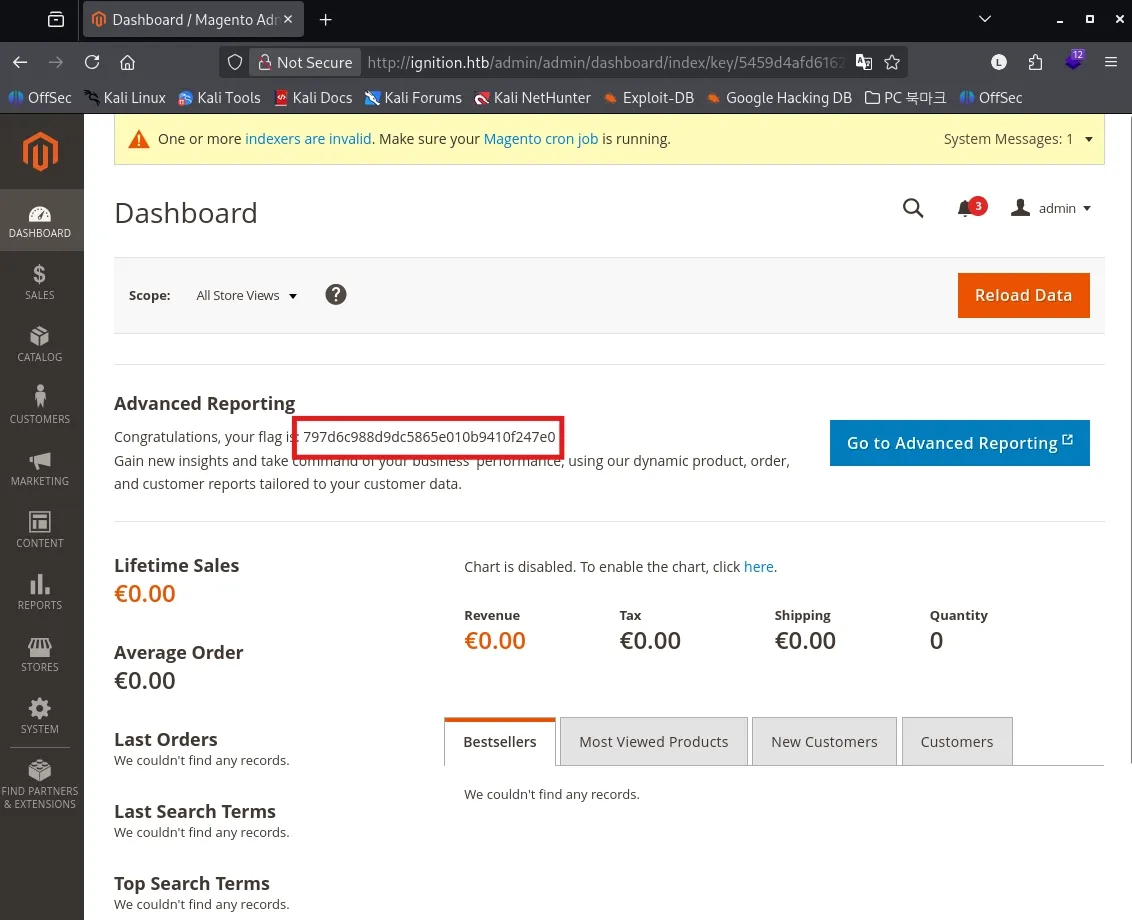Open the Kali NetHunter bookmark

pos(532,97)
